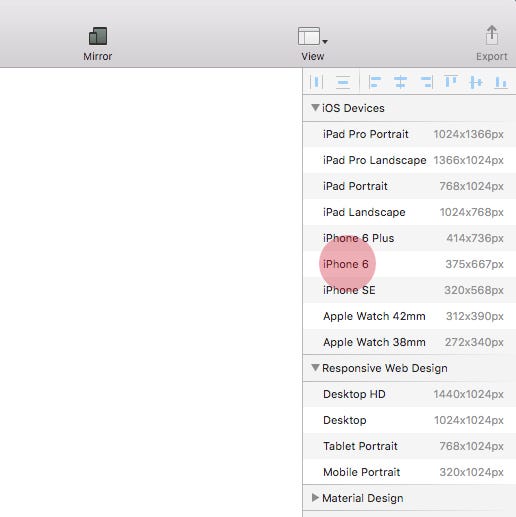Select the iPhone SE preset
Viewport: 516px width, 517px height.
pyautogui.click(x=409, y=290)
